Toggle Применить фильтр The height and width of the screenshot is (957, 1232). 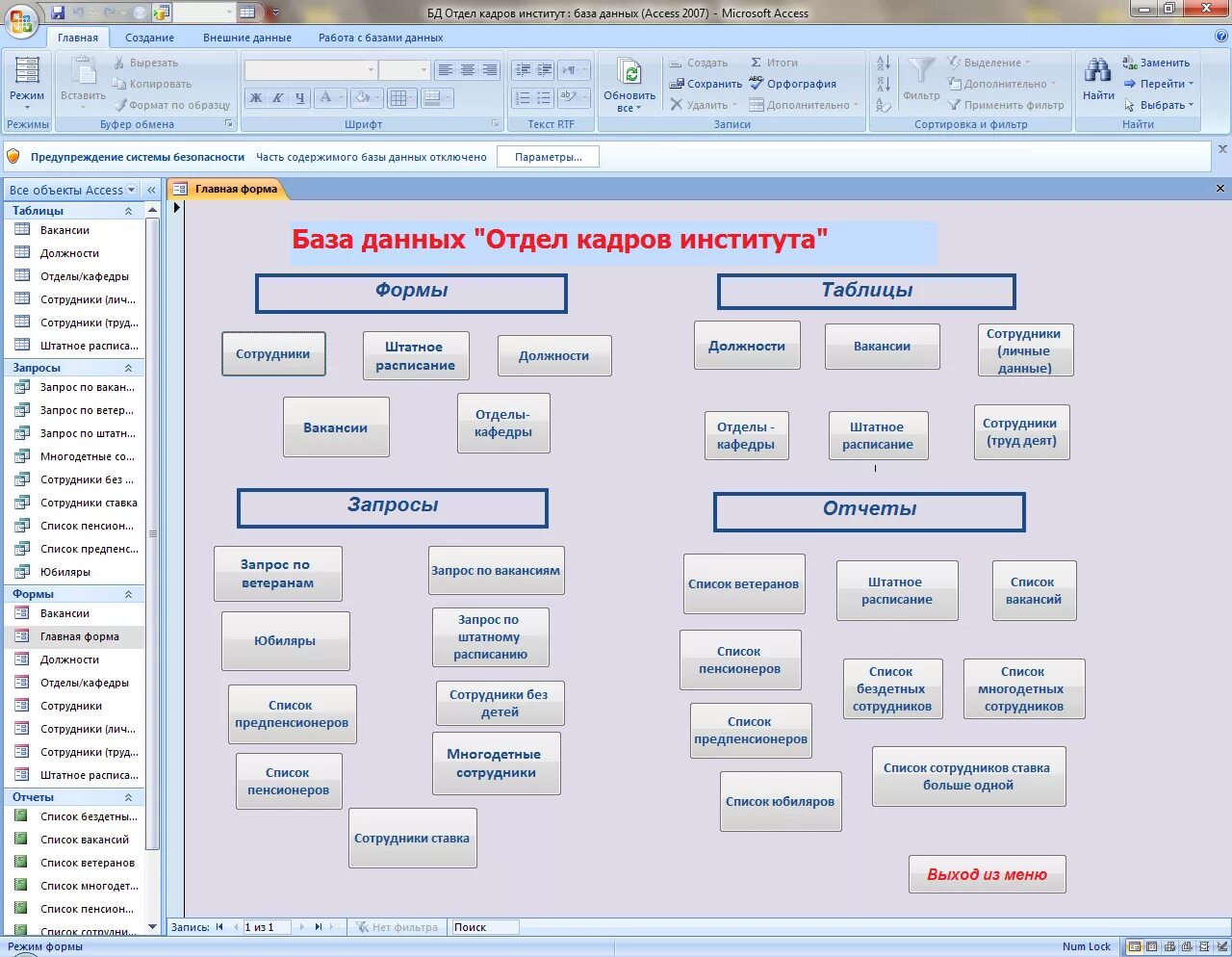pyautogui.click(x=1006, y=105)
